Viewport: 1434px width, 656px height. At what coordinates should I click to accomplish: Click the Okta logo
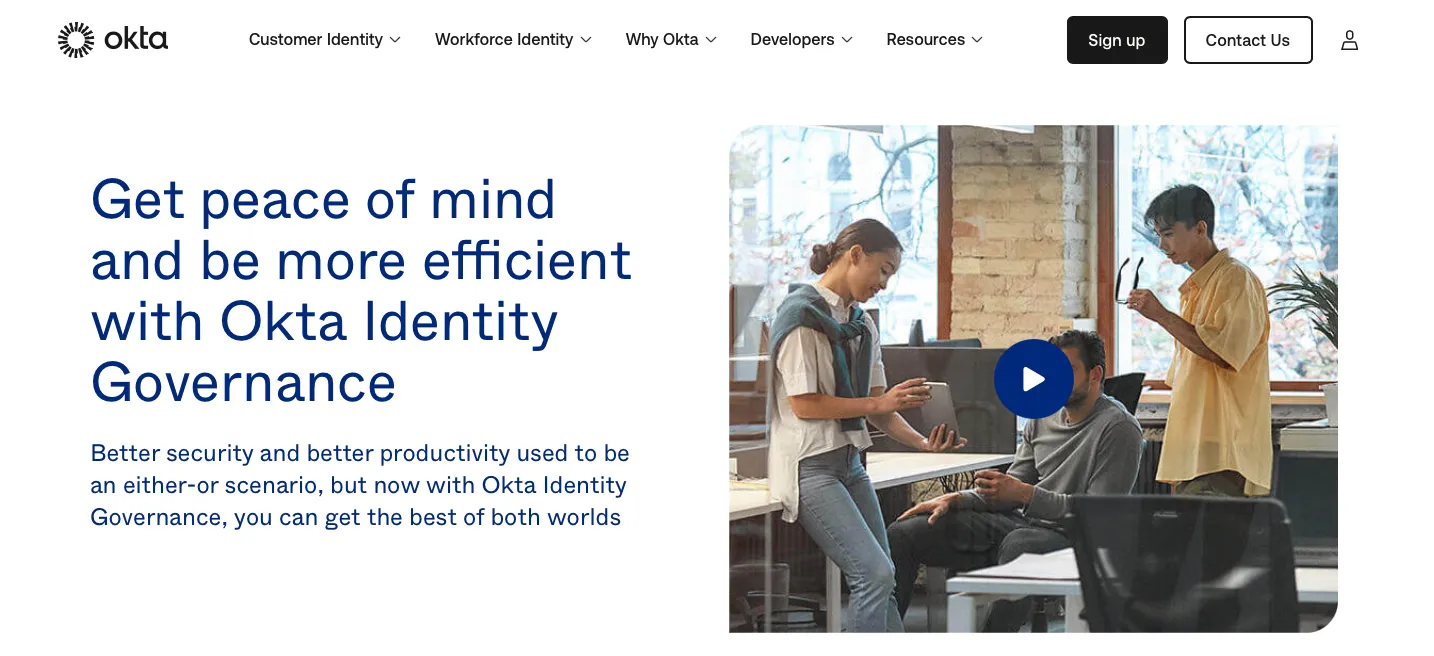click(113, 40)
